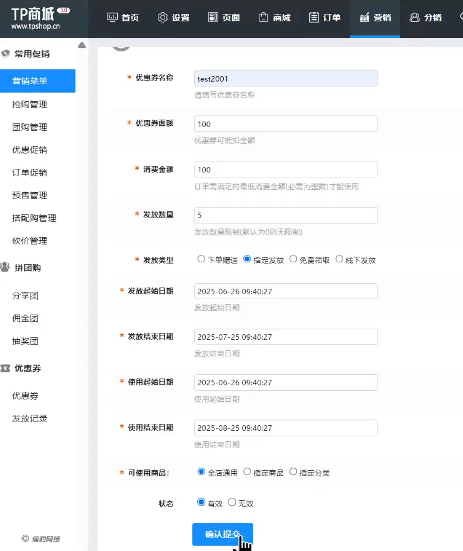Select the 指定商品 radio option
This screenshot has height=551, width=463.
coord(247,471)
